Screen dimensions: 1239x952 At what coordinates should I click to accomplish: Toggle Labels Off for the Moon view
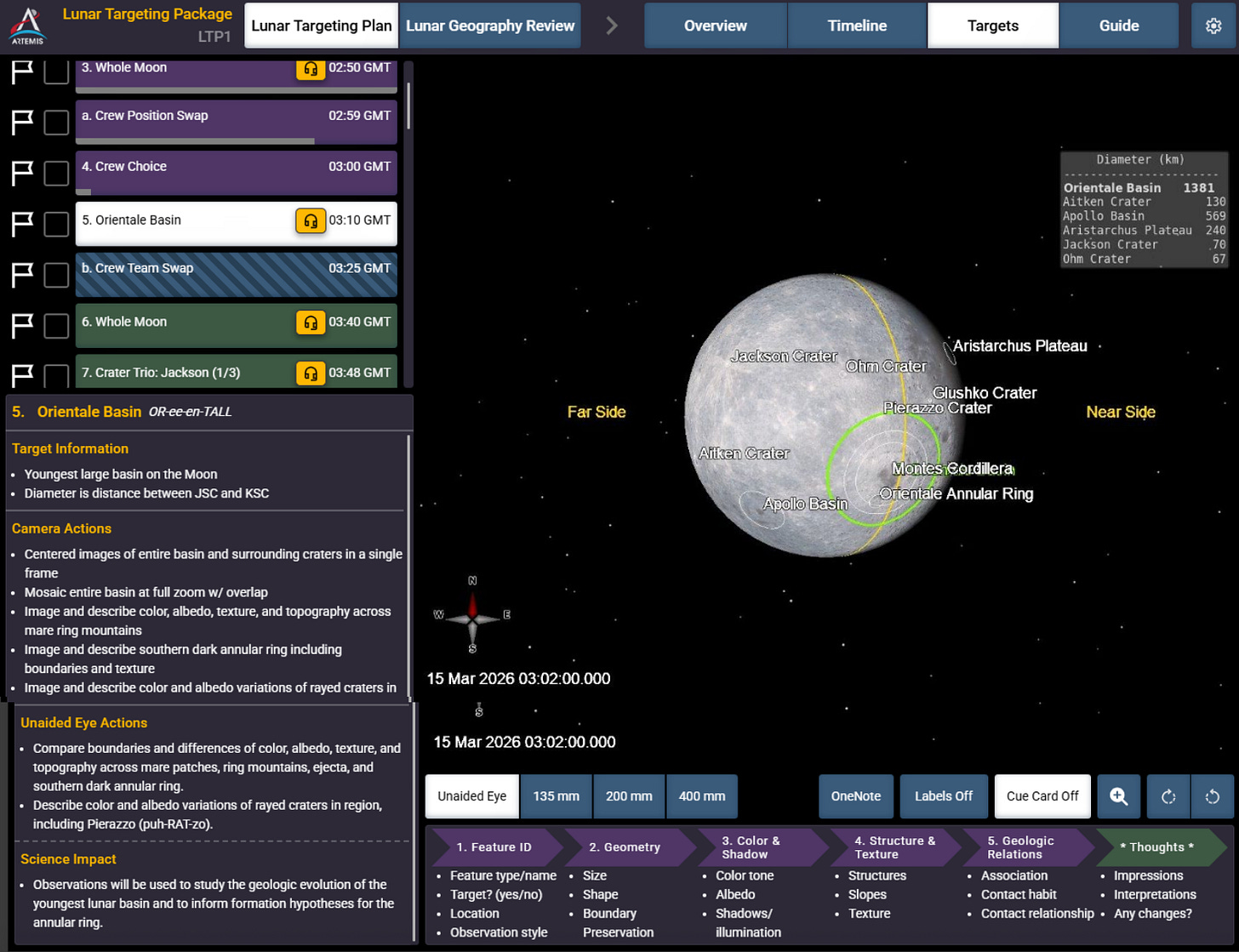click(x=943, y=796)
